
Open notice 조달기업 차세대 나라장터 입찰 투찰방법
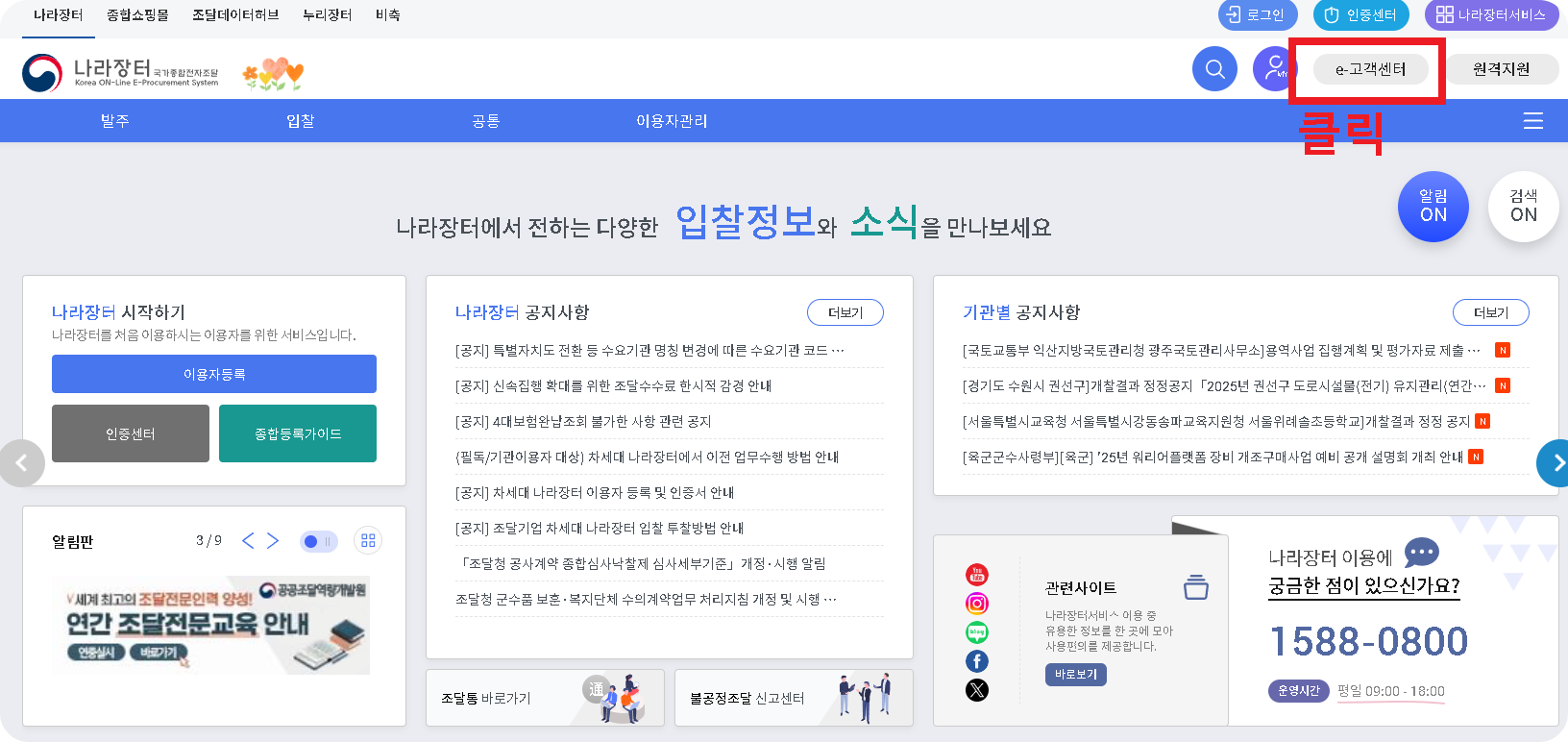(600, 528)
